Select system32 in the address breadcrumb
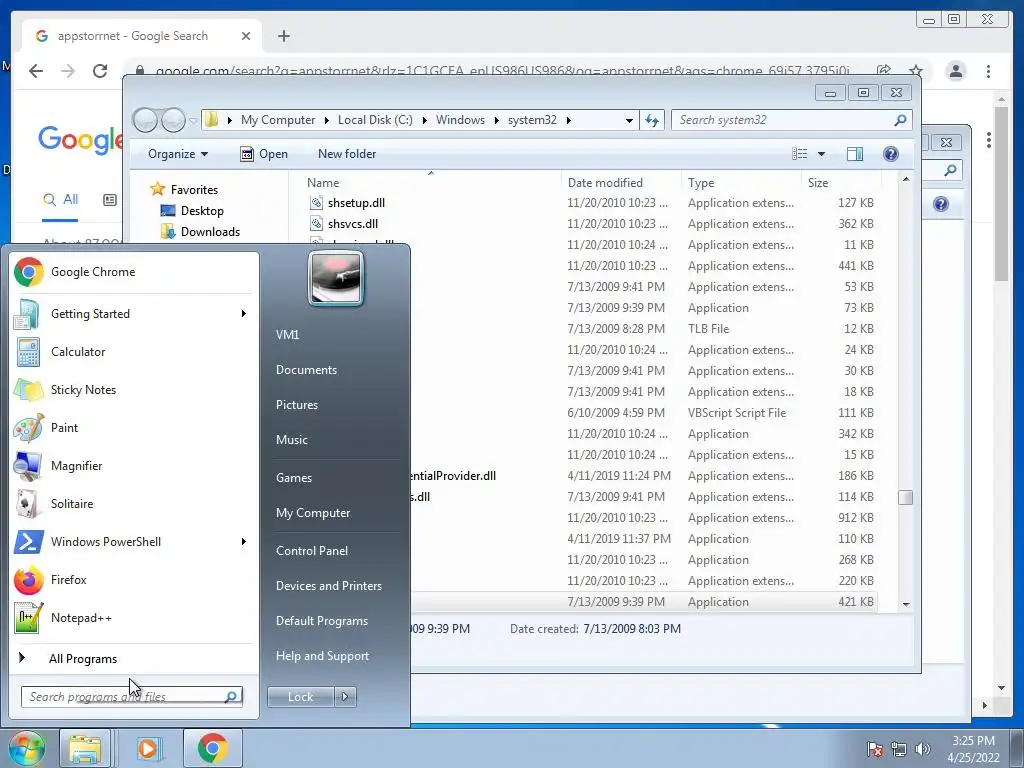Screen dimensions: 1024x768 pyautogui.click(x=532, y=120)
